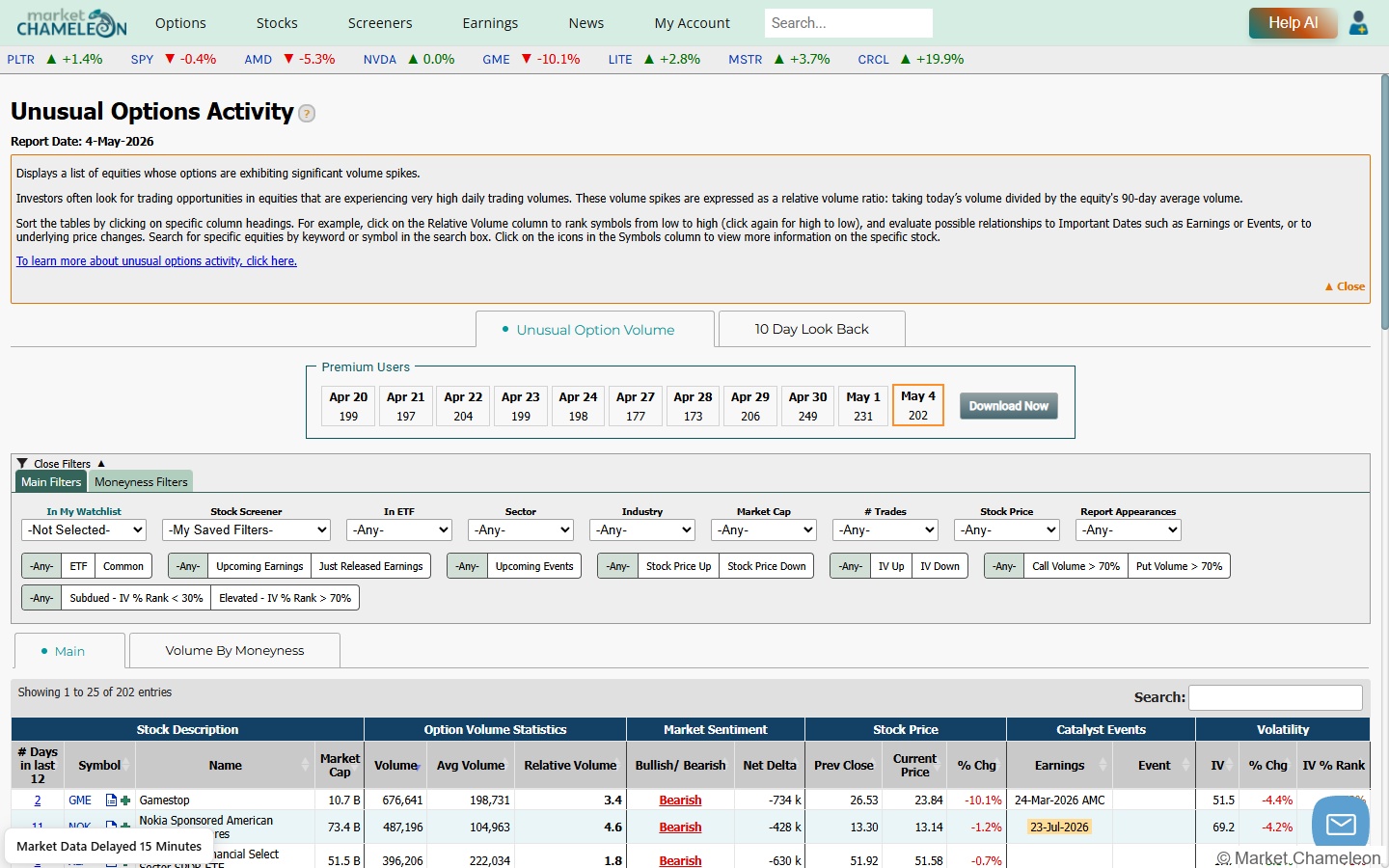The height and width of the screenshot is (868, 1389).
Task: Select the Apr 30 report date
Action: pyautogui.click(x=808, y=406)
